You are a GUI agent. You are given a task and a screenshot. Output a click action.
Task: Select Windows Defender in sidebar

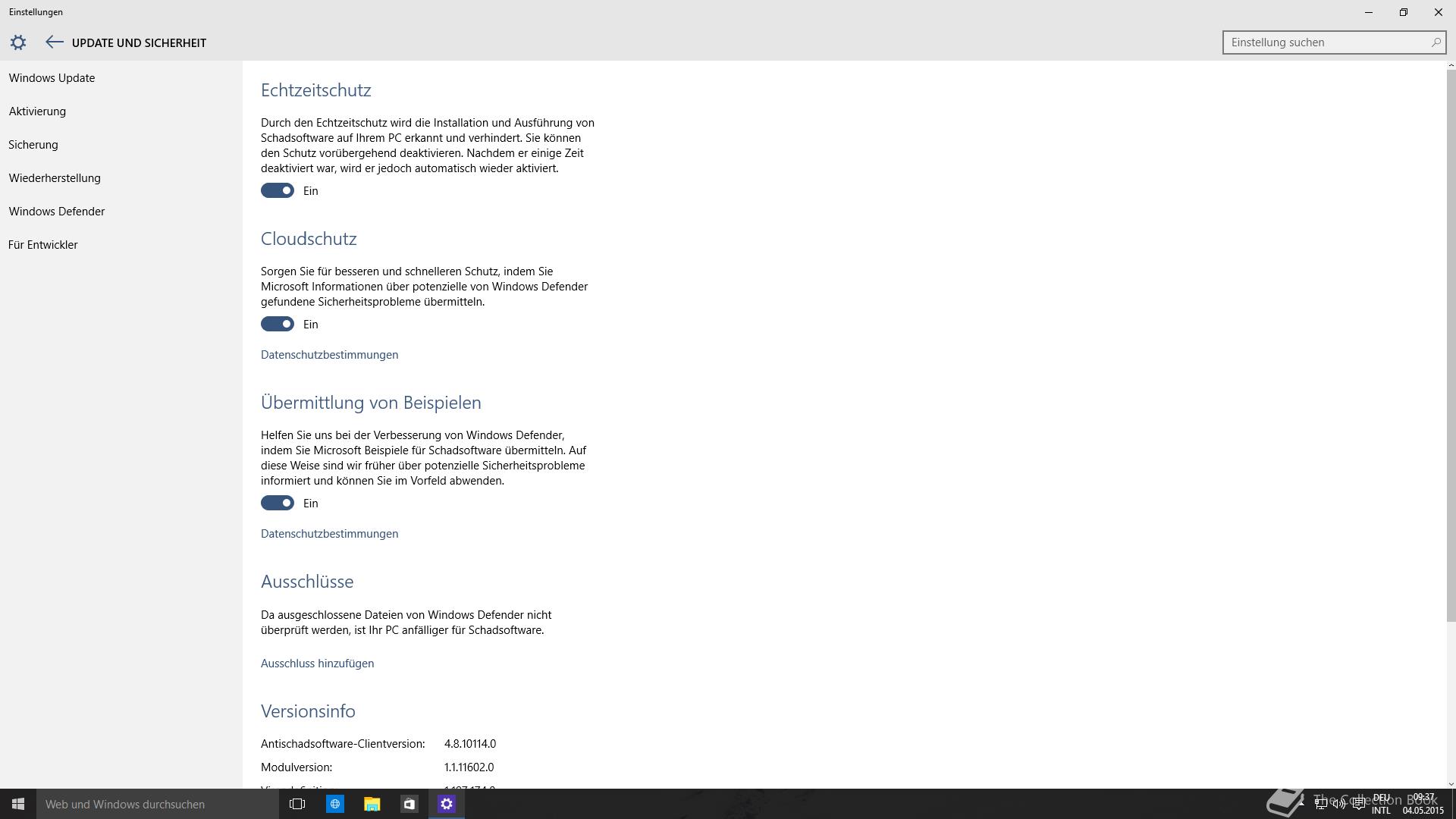click(x=57, y=211)
